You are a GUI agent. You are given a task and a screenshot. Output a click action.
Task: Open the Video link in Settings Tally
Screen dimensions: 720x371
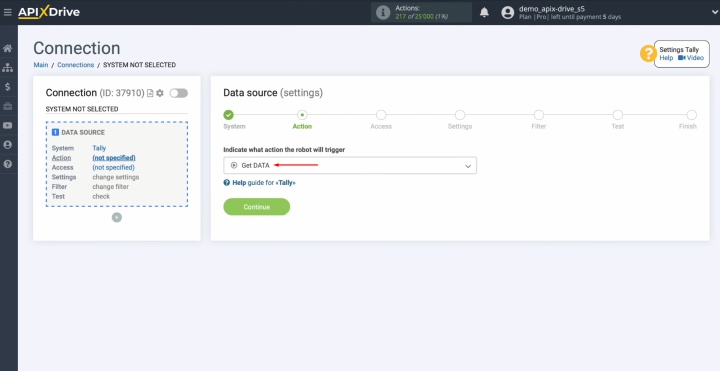691,58
